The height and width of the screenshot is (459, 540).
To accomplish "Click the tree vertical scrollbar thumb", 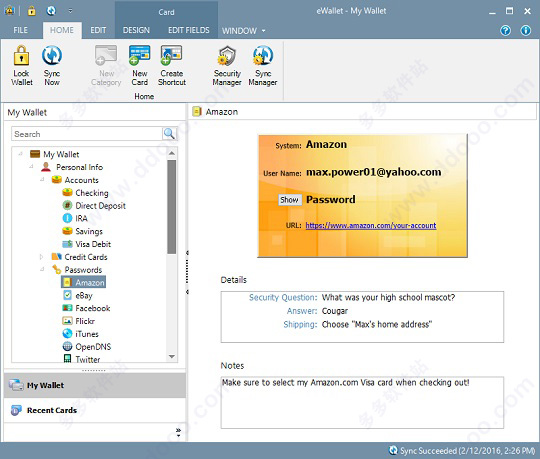I will (172, 207).
